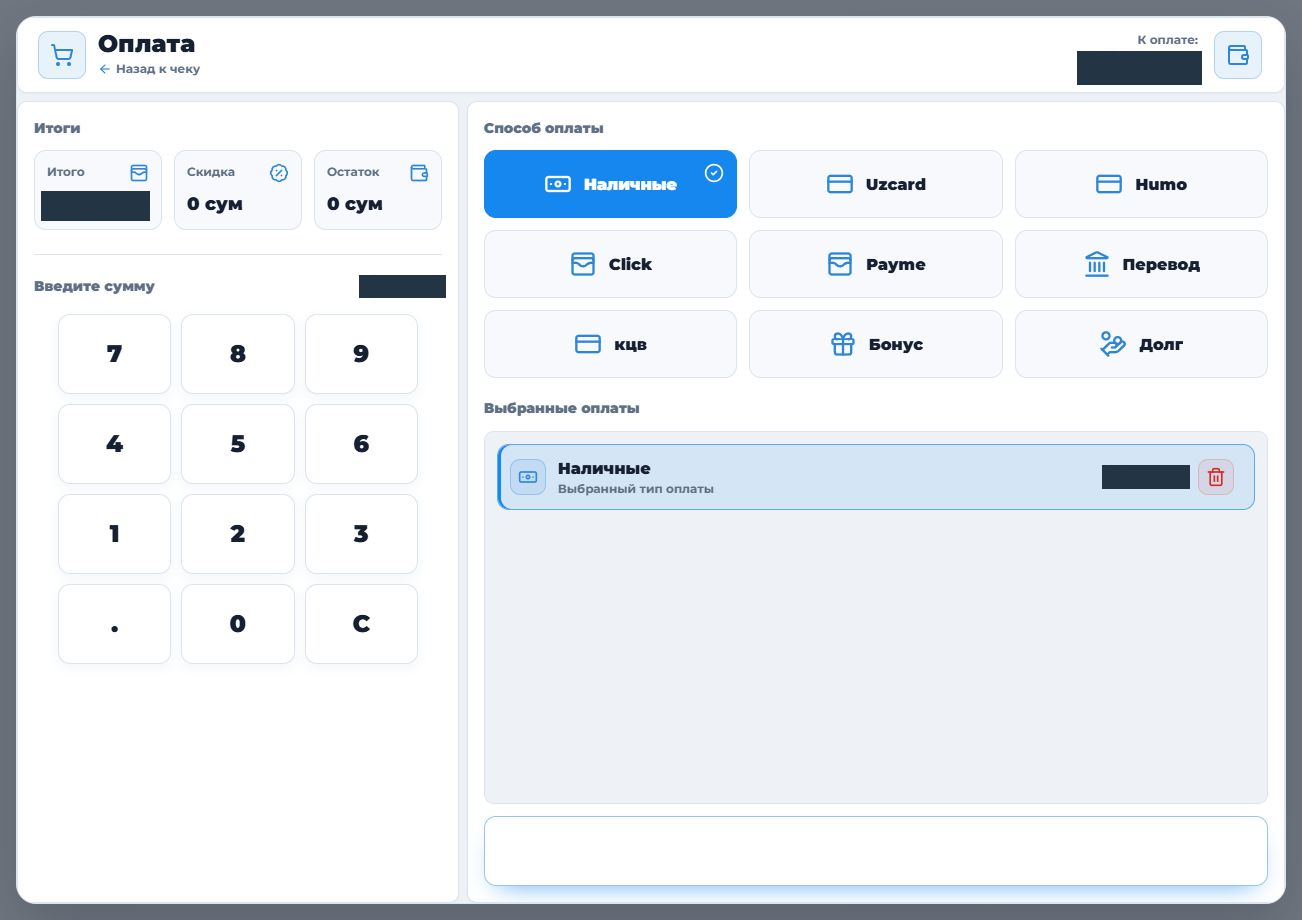Select the Долг debt payment option
Viewport: 1302px width, 920px height.
tap(1141, 344)
